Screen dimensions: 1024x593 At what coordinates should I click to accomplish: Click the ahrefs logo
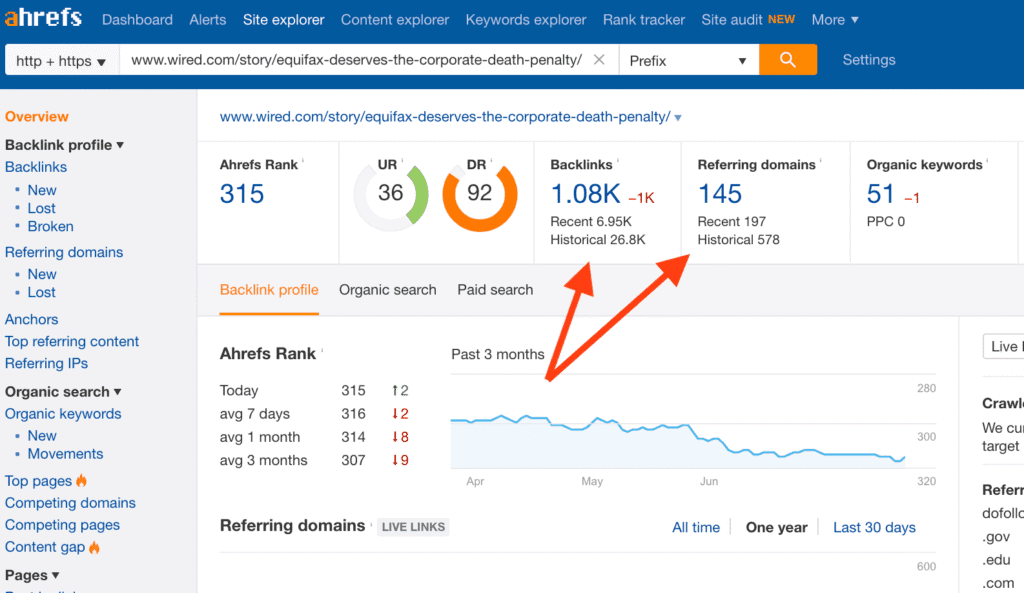tap(44, 19)
